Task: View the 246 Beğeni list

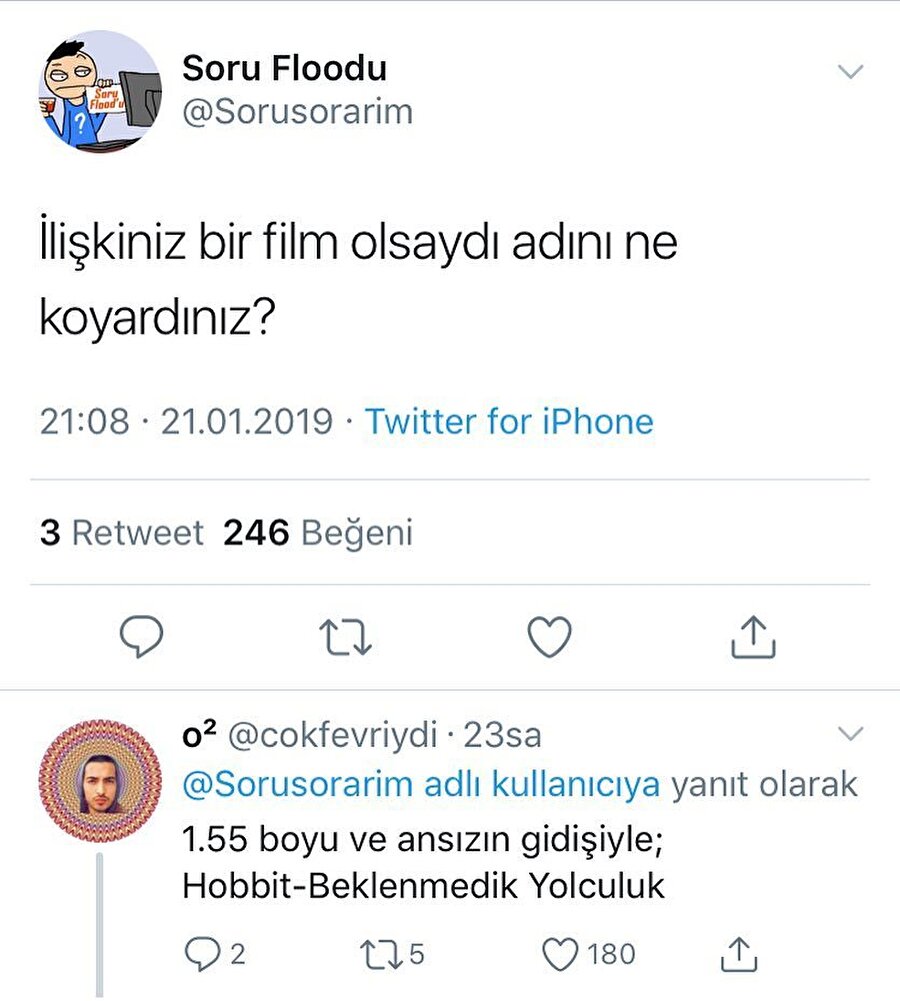Action: [x=320, y=532]
